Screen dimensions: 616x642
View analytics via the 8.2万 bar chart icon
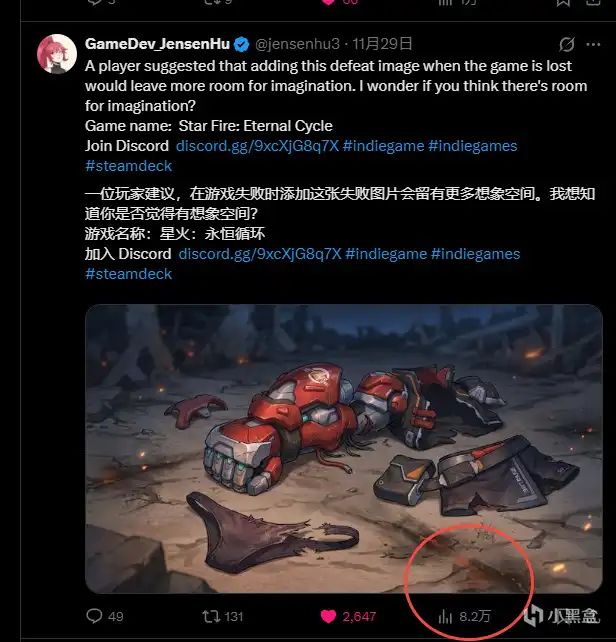[445, 616]
